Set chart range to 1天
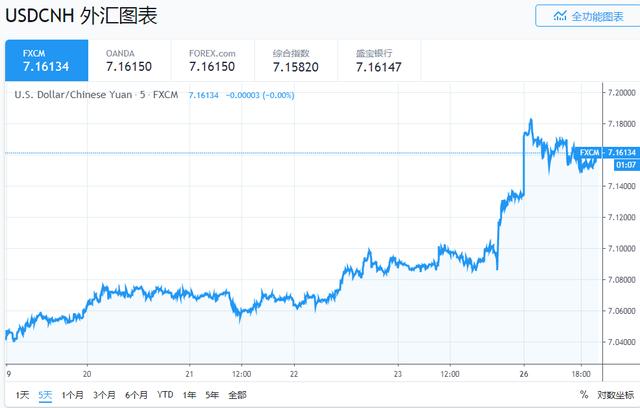 point(22,395)
